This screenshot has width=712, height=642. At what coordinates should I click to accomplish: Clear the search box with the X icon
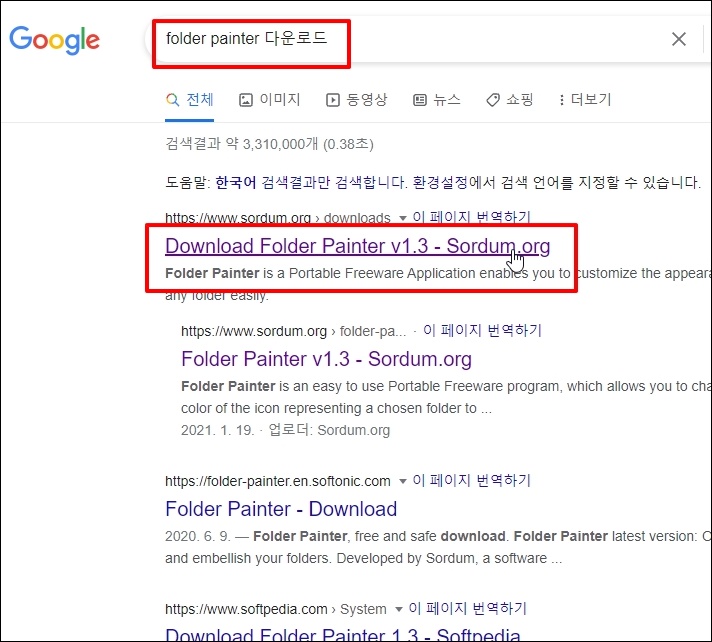coord(678,39)
